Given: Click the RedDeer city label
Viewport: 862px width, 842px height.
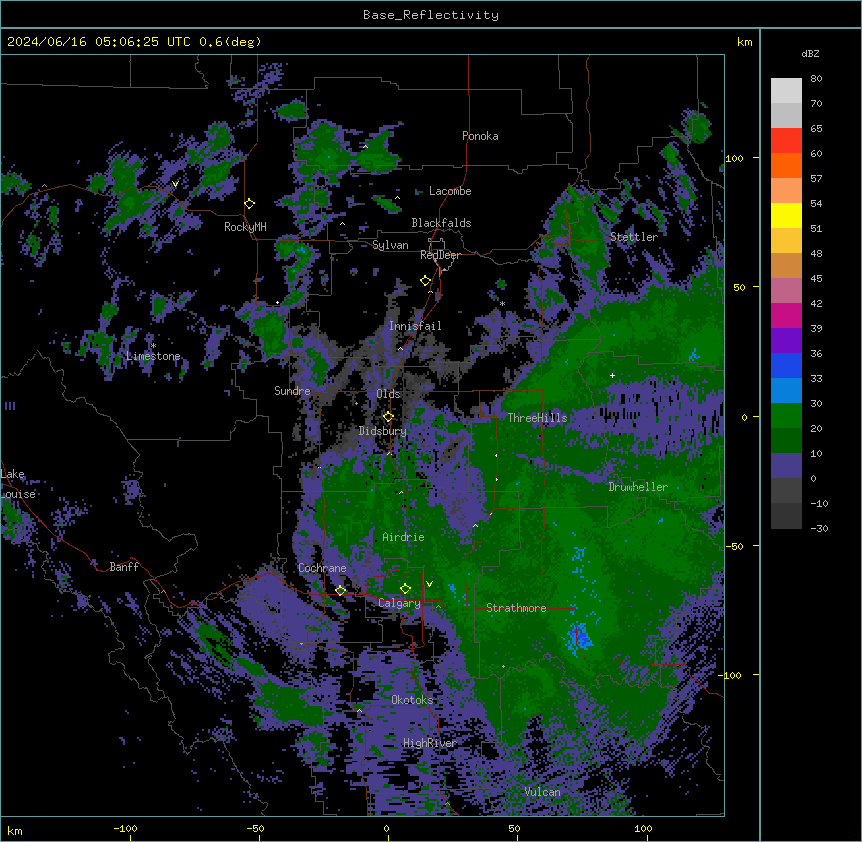Looking at the screenshot, I should [x=440, y=255].
